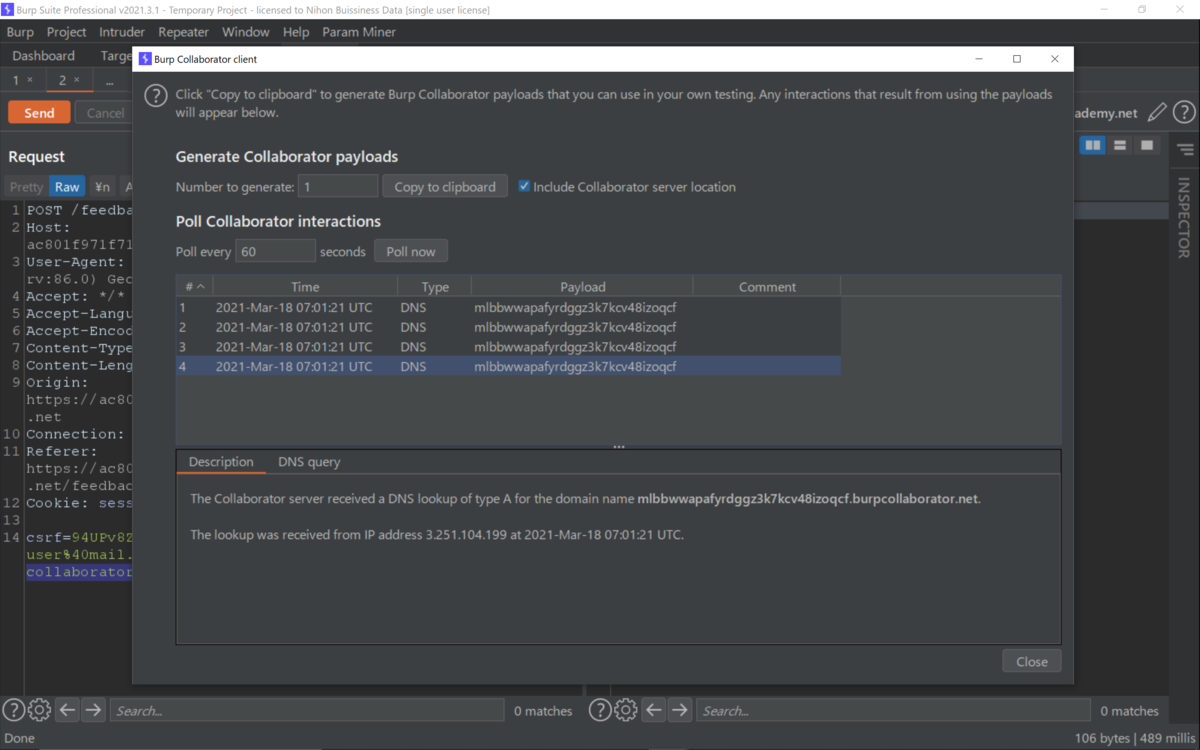Select interaction row 2 in the table
The width and height of the screenshot is (1200, 750).
[508, 327]
